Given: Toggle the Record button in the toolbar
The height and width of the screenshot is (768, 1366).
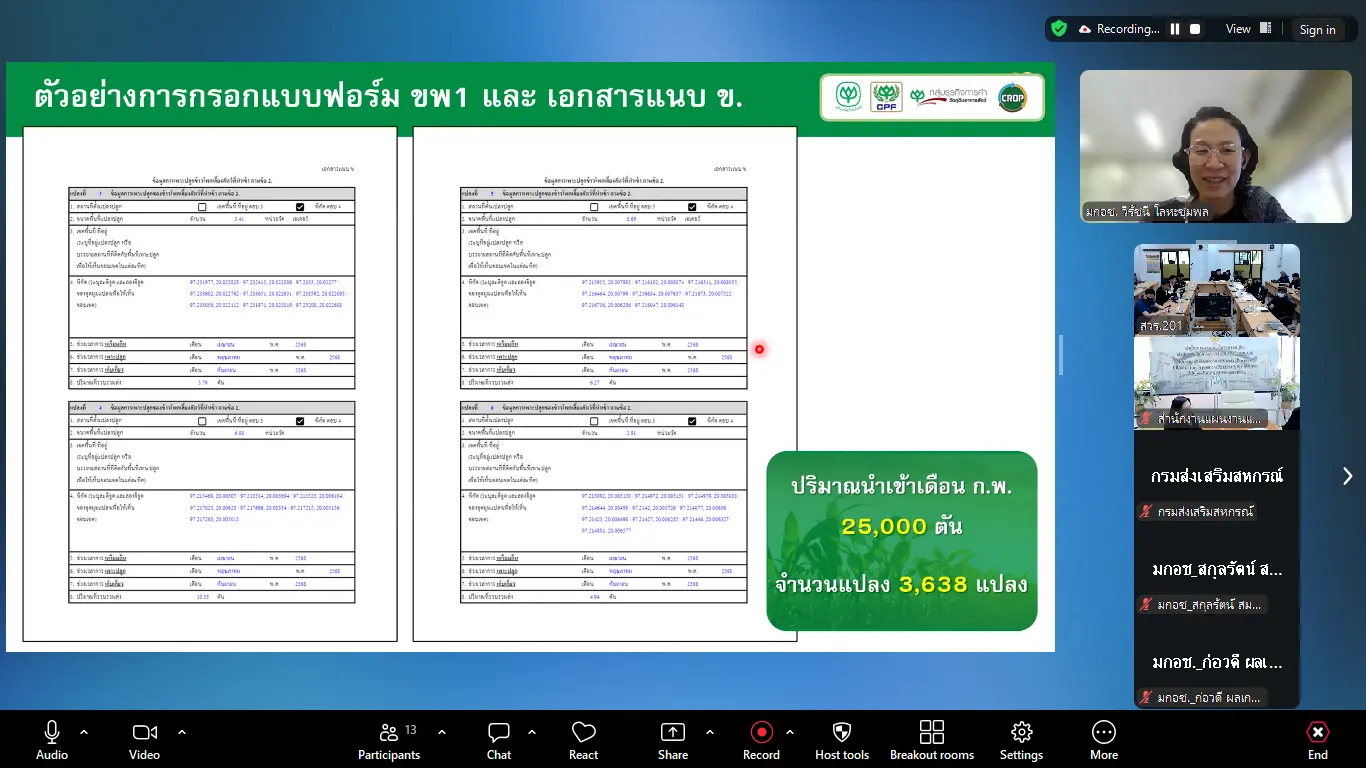Looking at the screenshot, I should 761,740.
